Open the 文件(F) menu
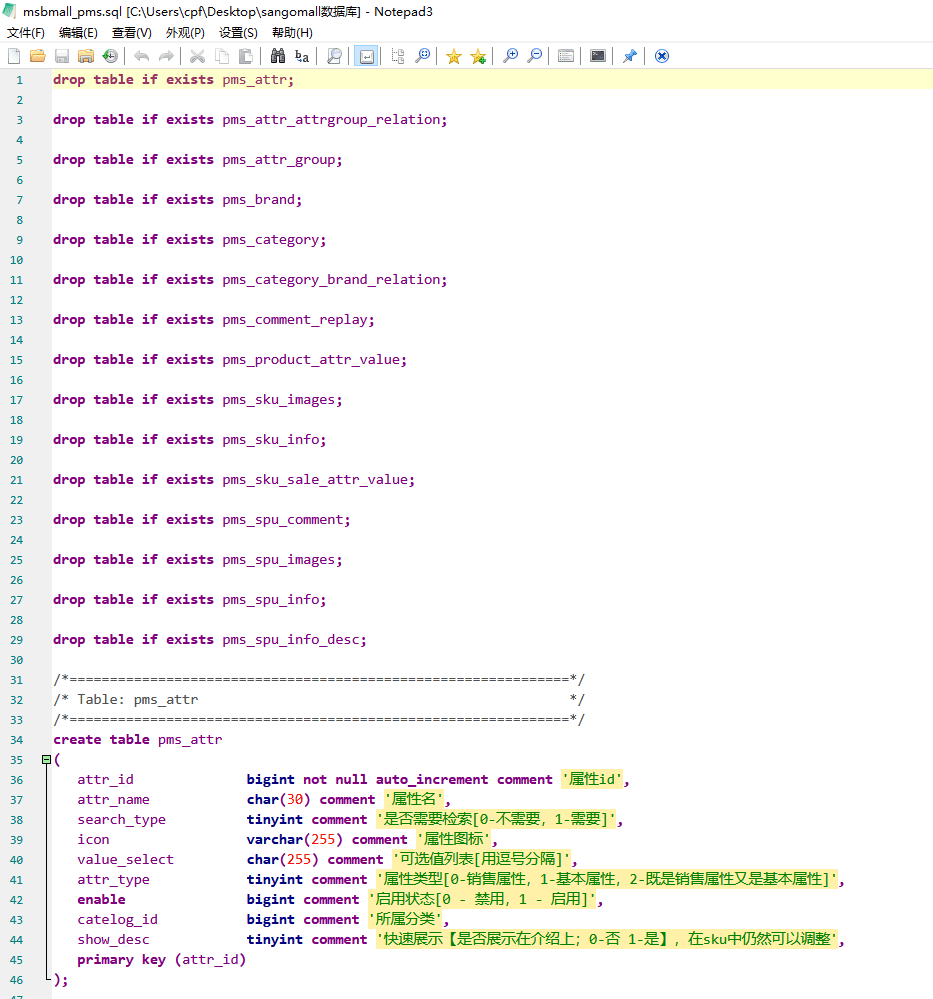Image resolution: width=933 pixels, height=999 pixels. 25,32
